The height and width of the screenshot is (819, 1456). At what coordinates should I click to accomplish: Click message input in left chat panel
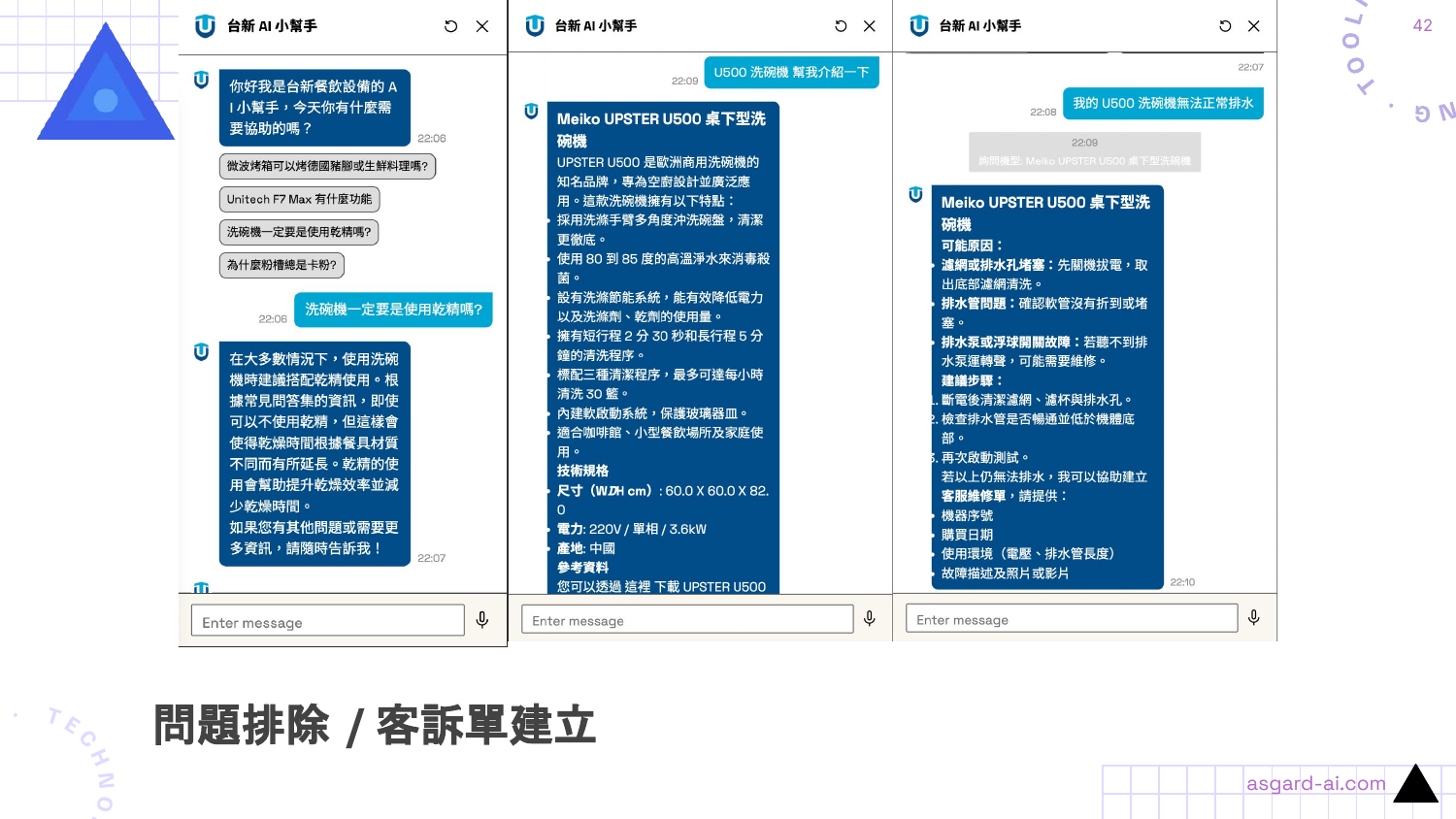click(x=327, y=621)
